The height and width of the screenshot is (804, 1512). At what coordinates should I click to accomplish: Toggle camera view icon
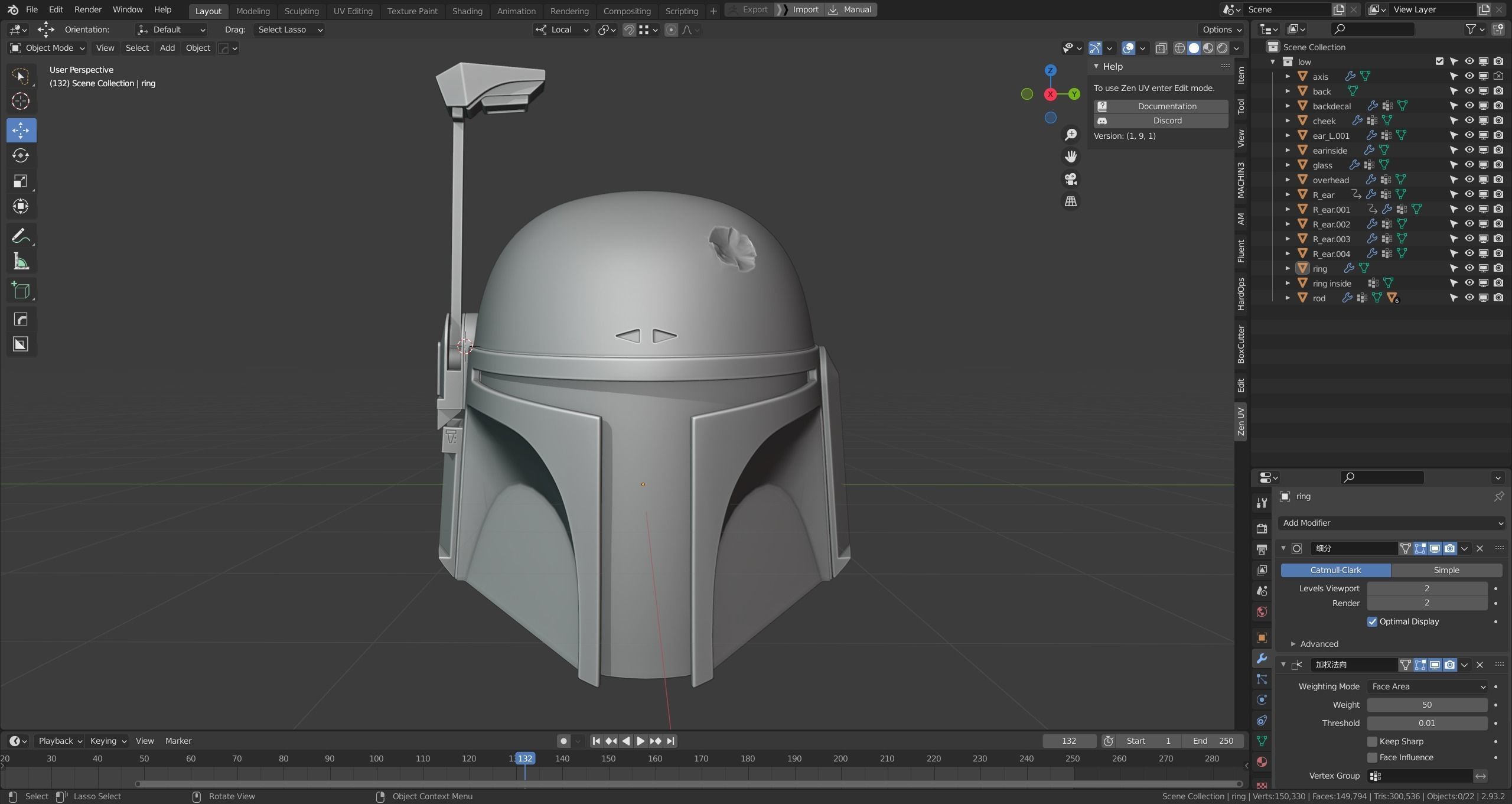coord(1070,179)
